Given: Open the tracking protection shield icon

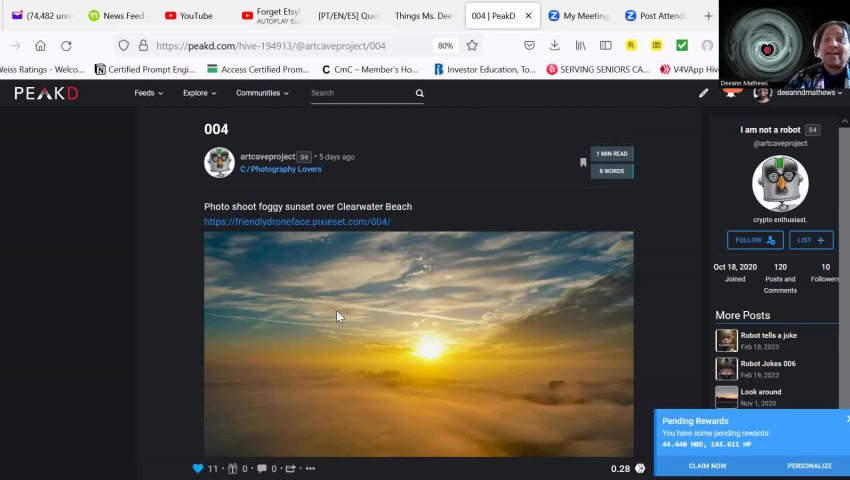Looking at the screenshot, I should 124,46.
